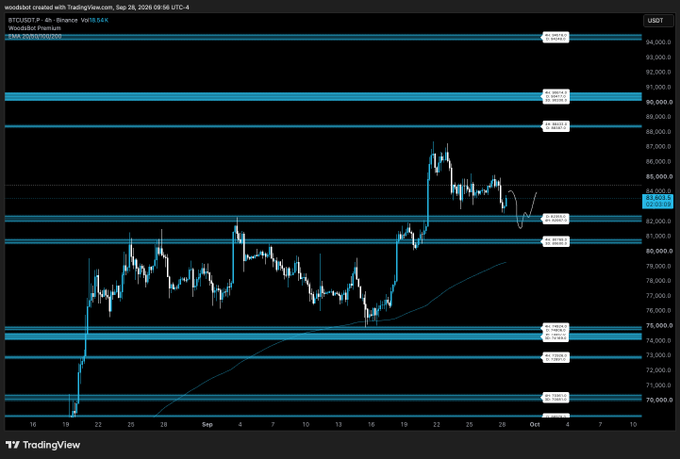Select the level tag just above 88,000
The image size is (680, 459).
[556, 126]
